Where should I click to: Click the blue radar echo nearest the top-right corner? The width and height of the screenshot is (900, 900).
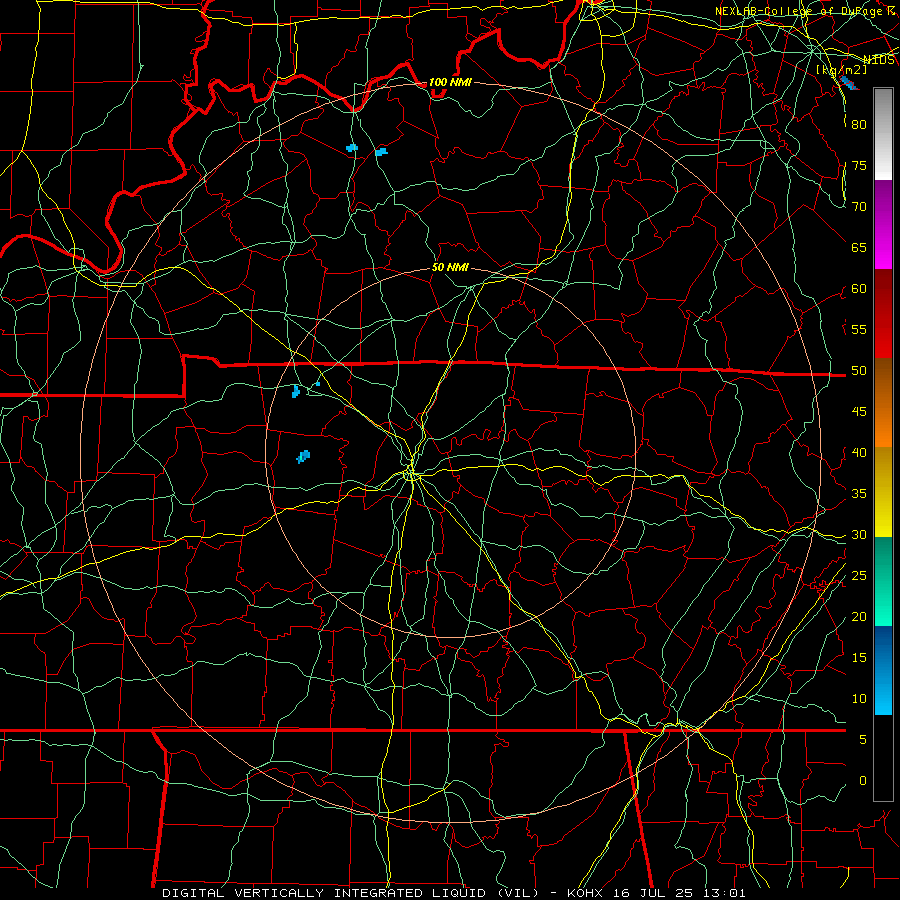(848, 83)
